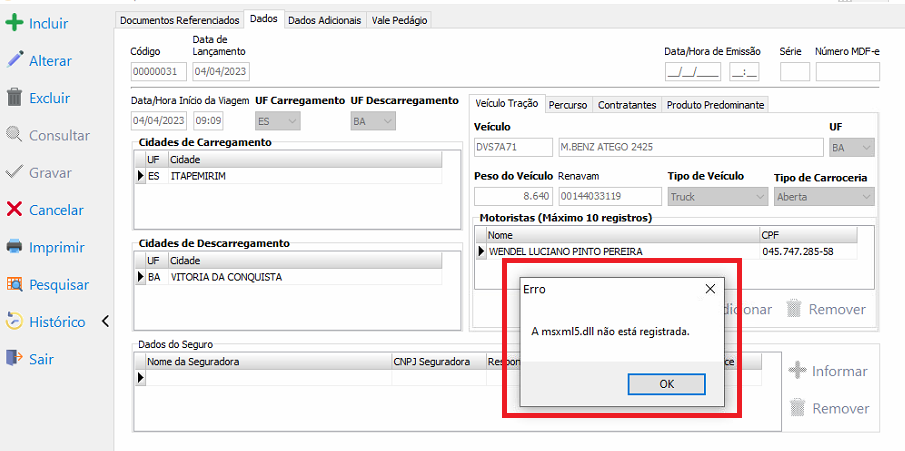
Task: Click the Pesquisar search icon
Action: (14, 284)
